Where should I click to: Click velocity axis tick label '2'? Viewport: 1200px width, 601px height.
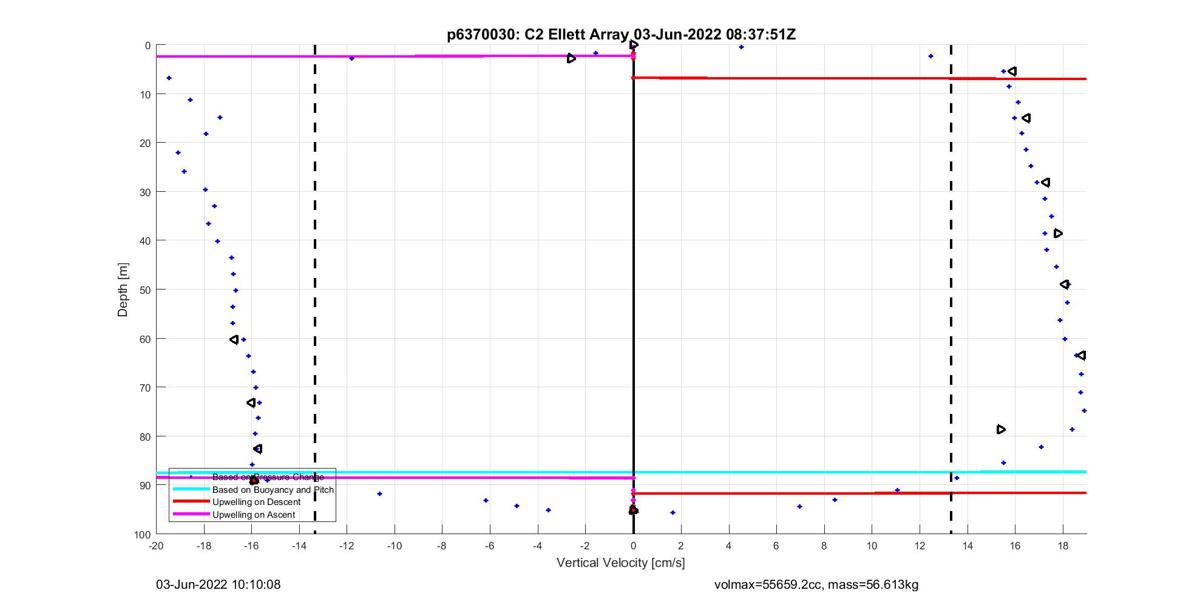pos(681,547)
